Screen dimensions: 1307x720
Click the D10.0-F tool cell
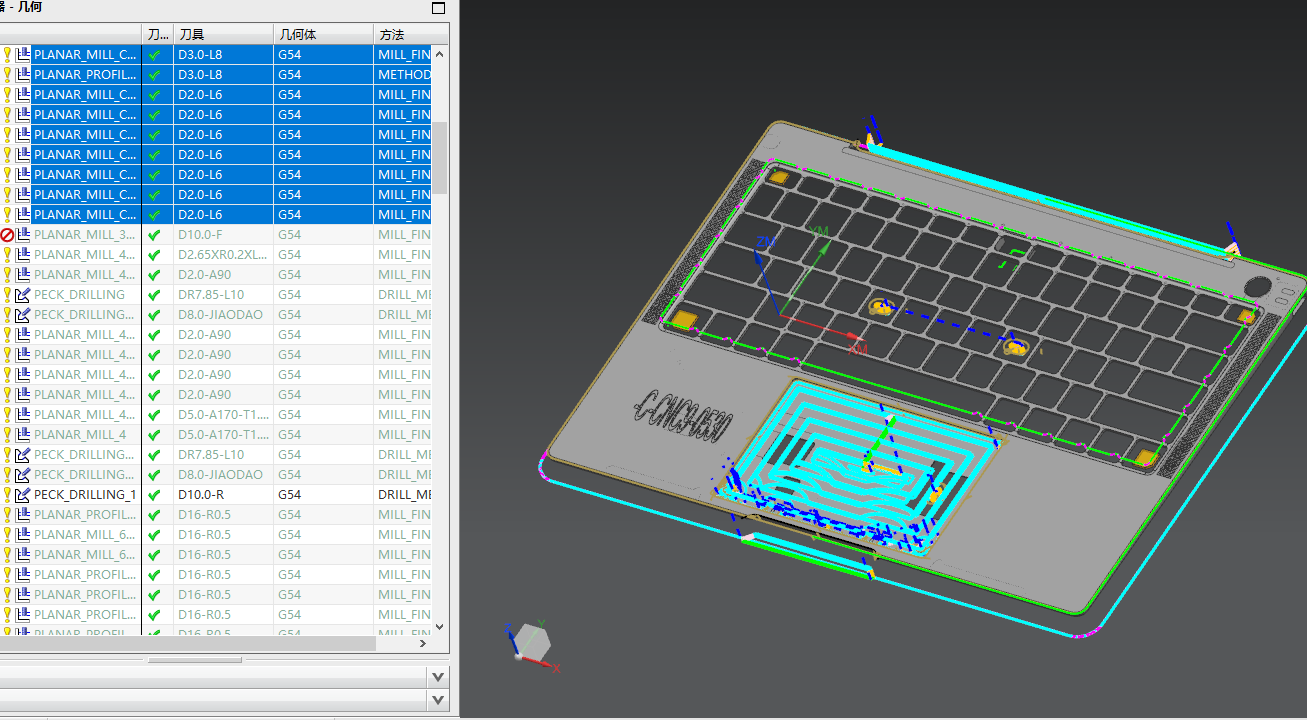pyautogui.click(x=224, y=235)
